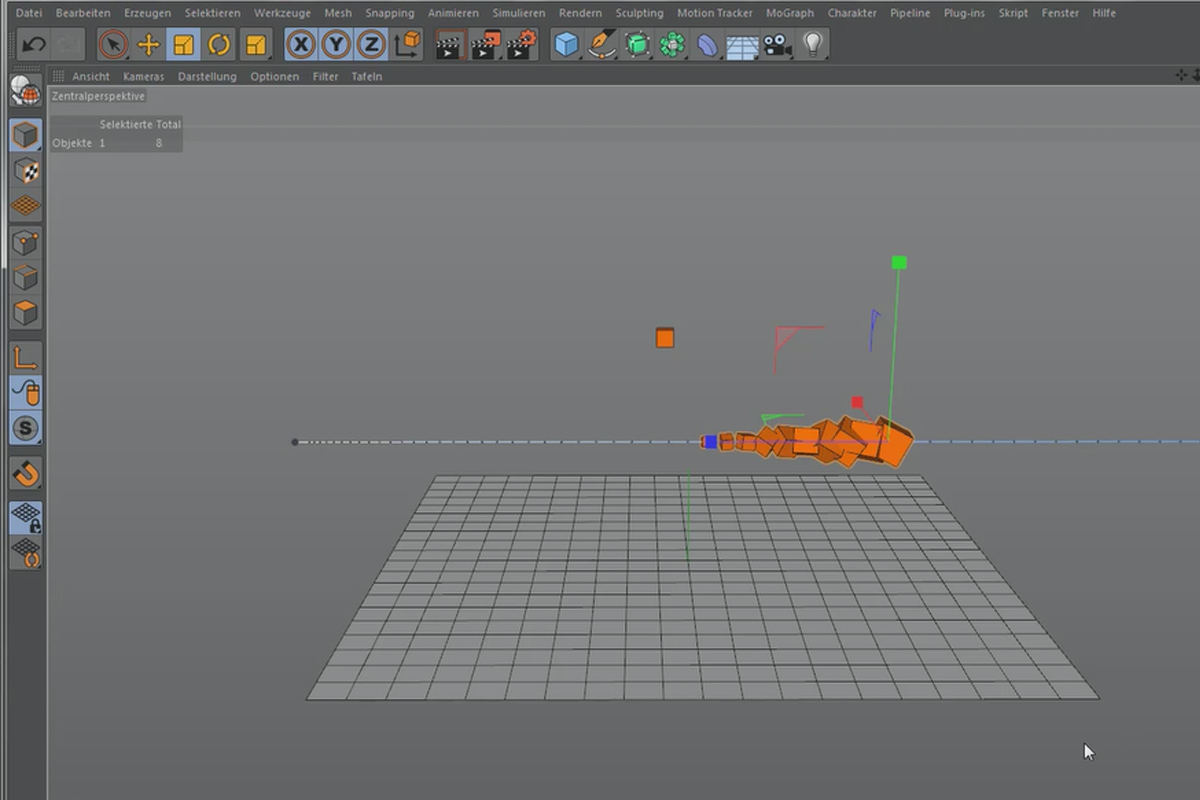Toggle the X axis lock
1200x800 pixels.
point(300,44)
